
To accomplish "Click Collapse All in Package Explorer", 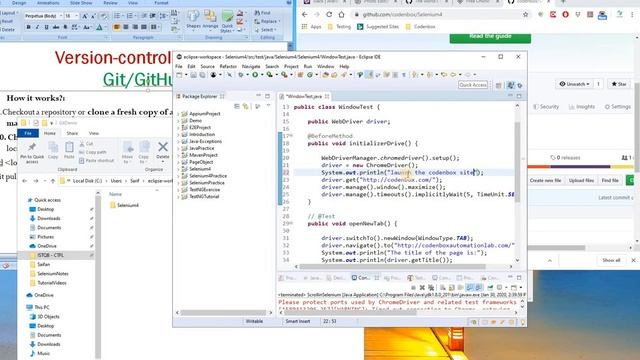I will (237, 106).
